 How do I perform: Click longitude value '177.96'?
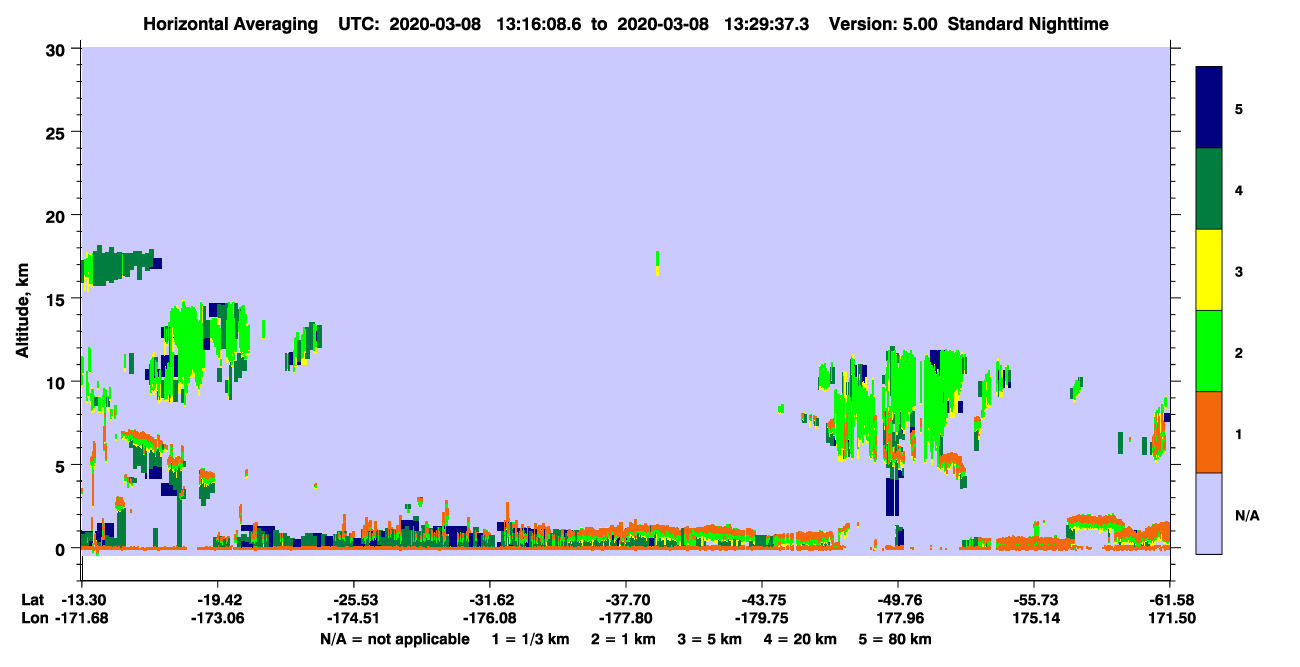pyautogui.click(x=898, y=619)
